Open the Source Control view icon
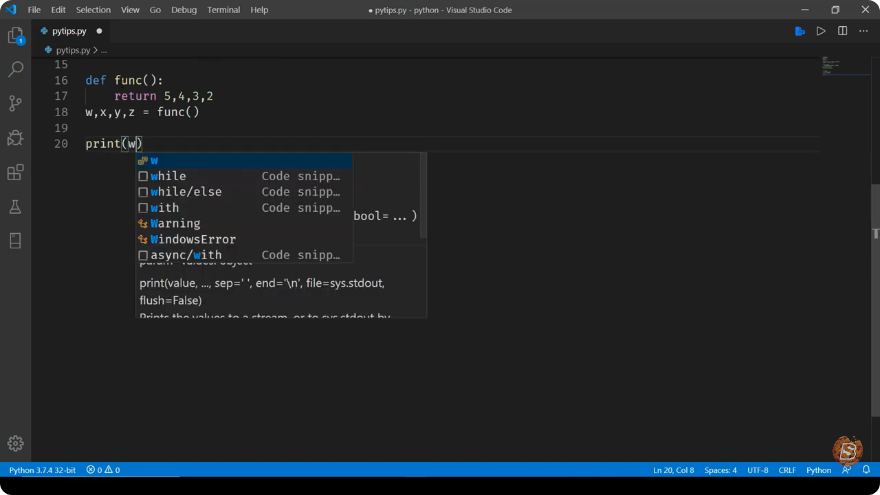 [15, 103]
